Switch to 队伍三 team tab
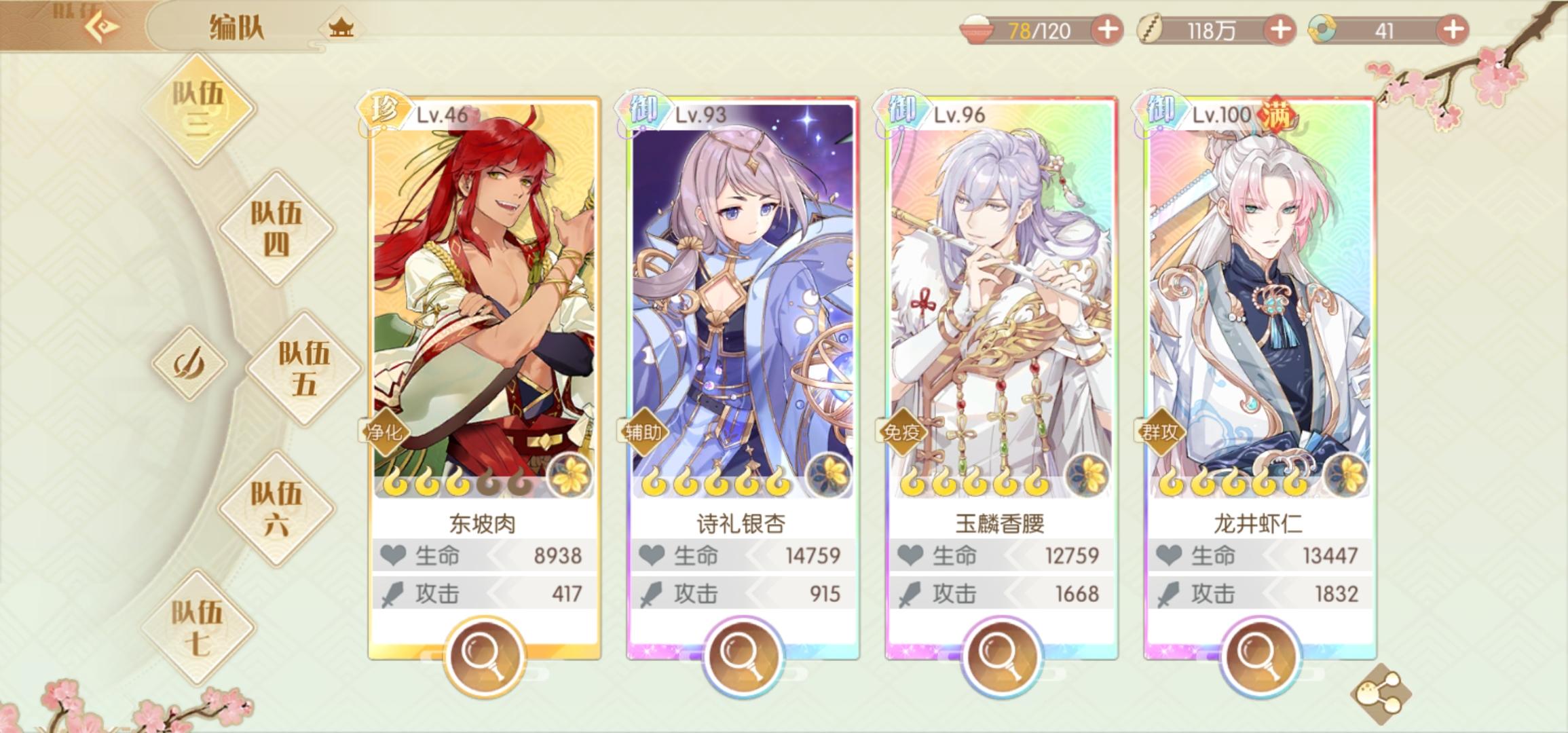 pos(198,109)
